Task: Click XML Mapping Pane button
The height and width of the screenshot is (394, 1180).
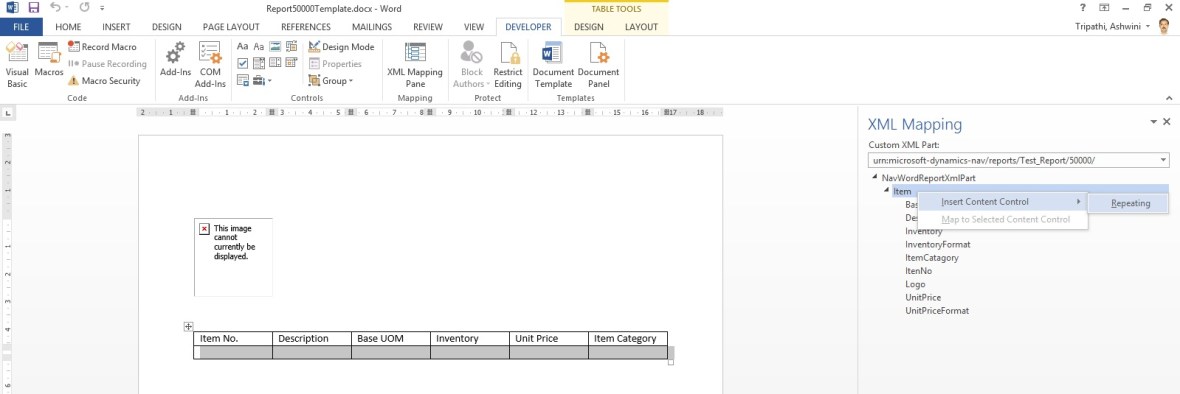Action: (x=415, y=65)
